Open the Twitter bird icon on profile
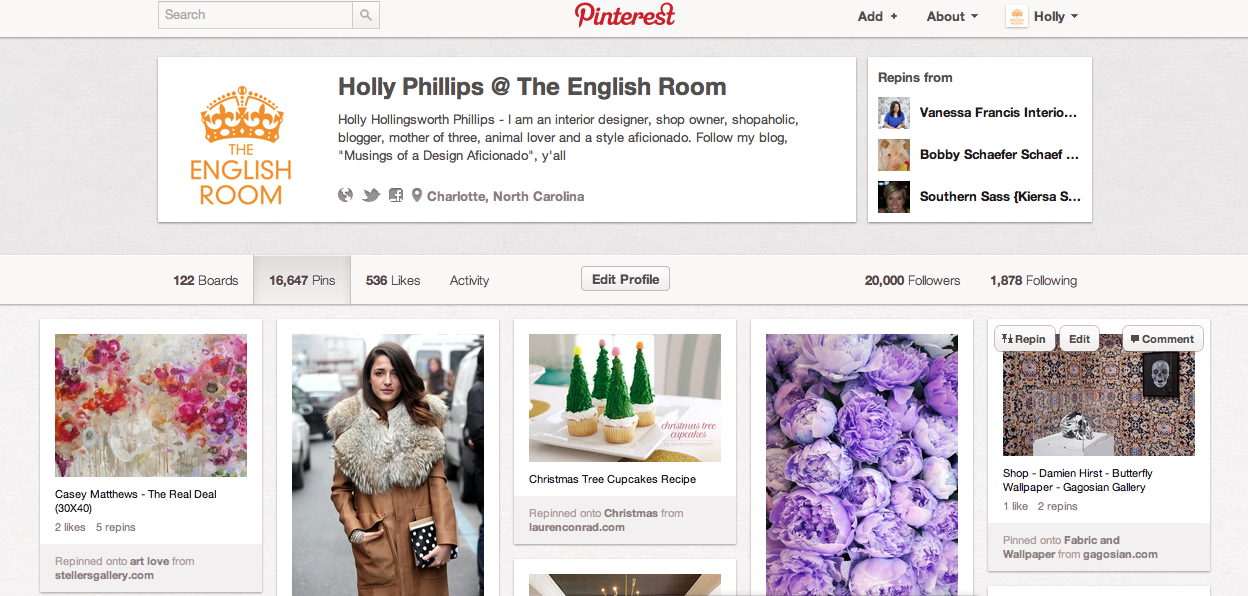 click(371, 196)
